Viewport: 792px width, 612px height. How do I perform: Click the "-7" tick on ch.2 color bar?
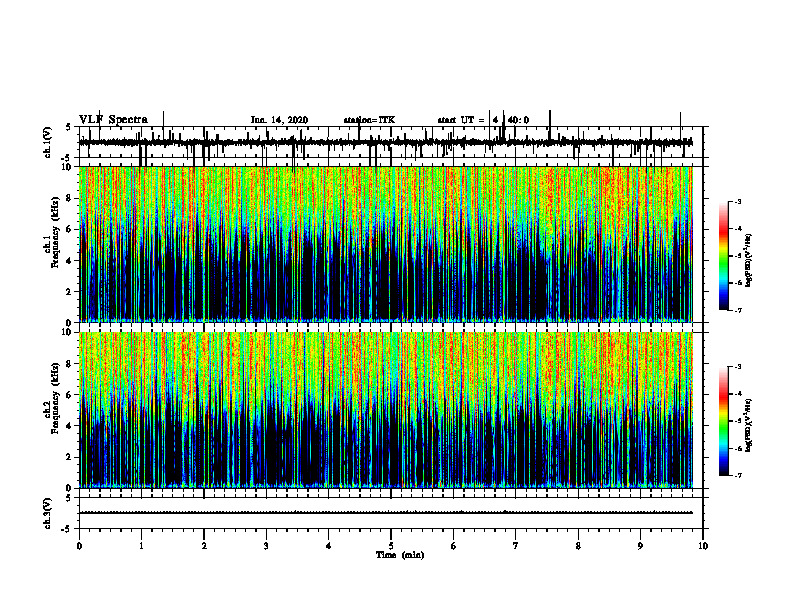pyautogui.click(x=738, y=475)
